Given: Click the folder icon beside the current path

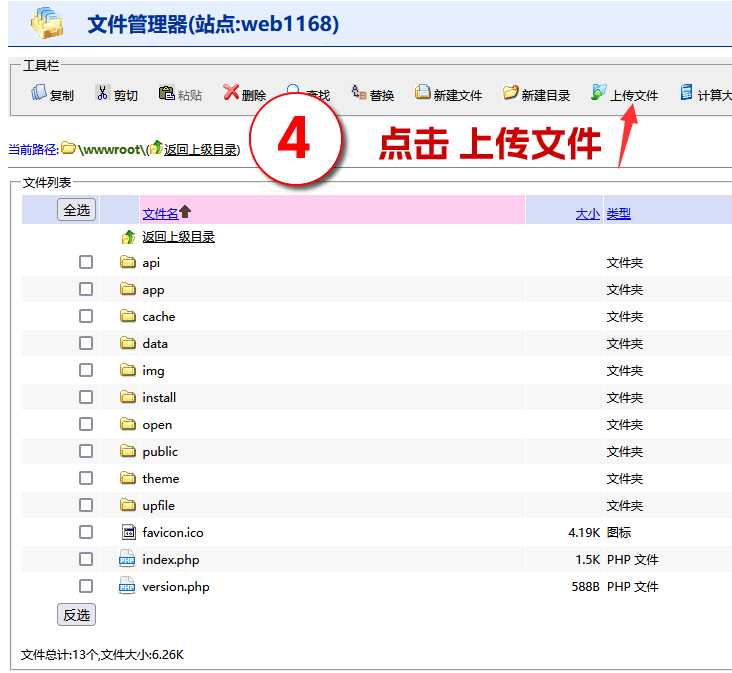Looking at the screenshot, I should coord(68,148).
